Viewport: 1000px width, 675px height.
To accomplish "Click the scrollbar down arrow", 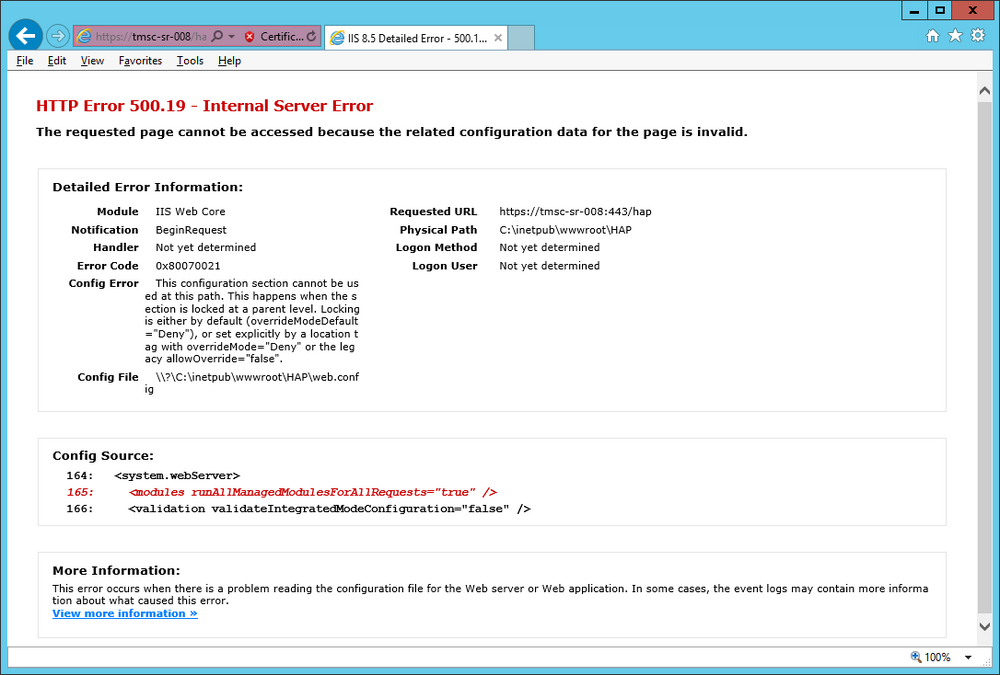I will [x=984, y=626].
